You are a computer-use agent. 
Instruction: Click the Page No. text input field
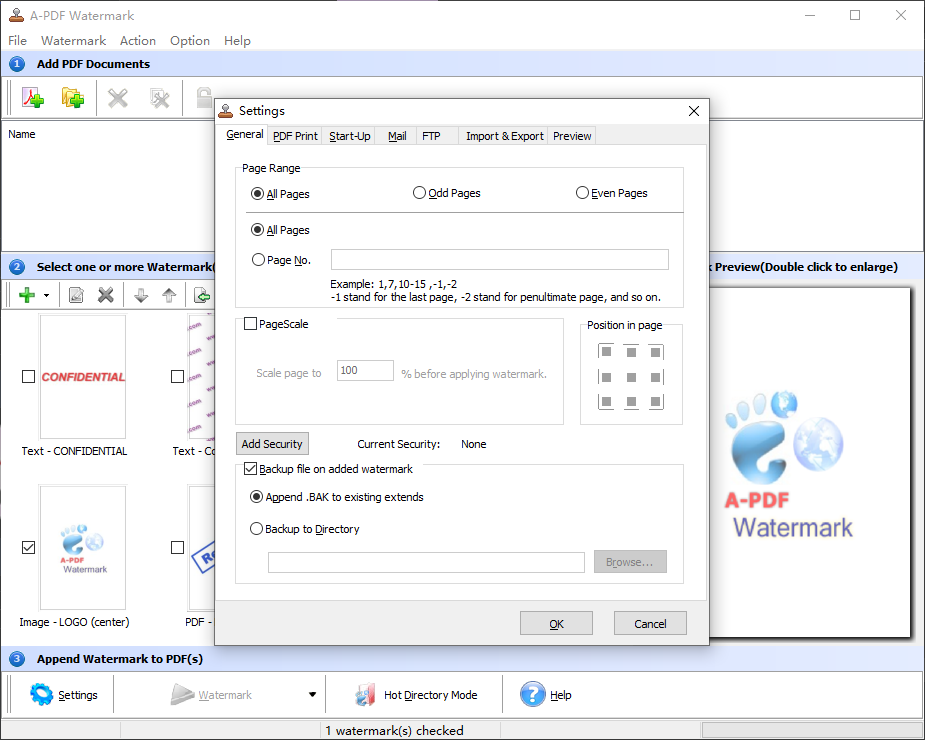[x=500, y=260]
